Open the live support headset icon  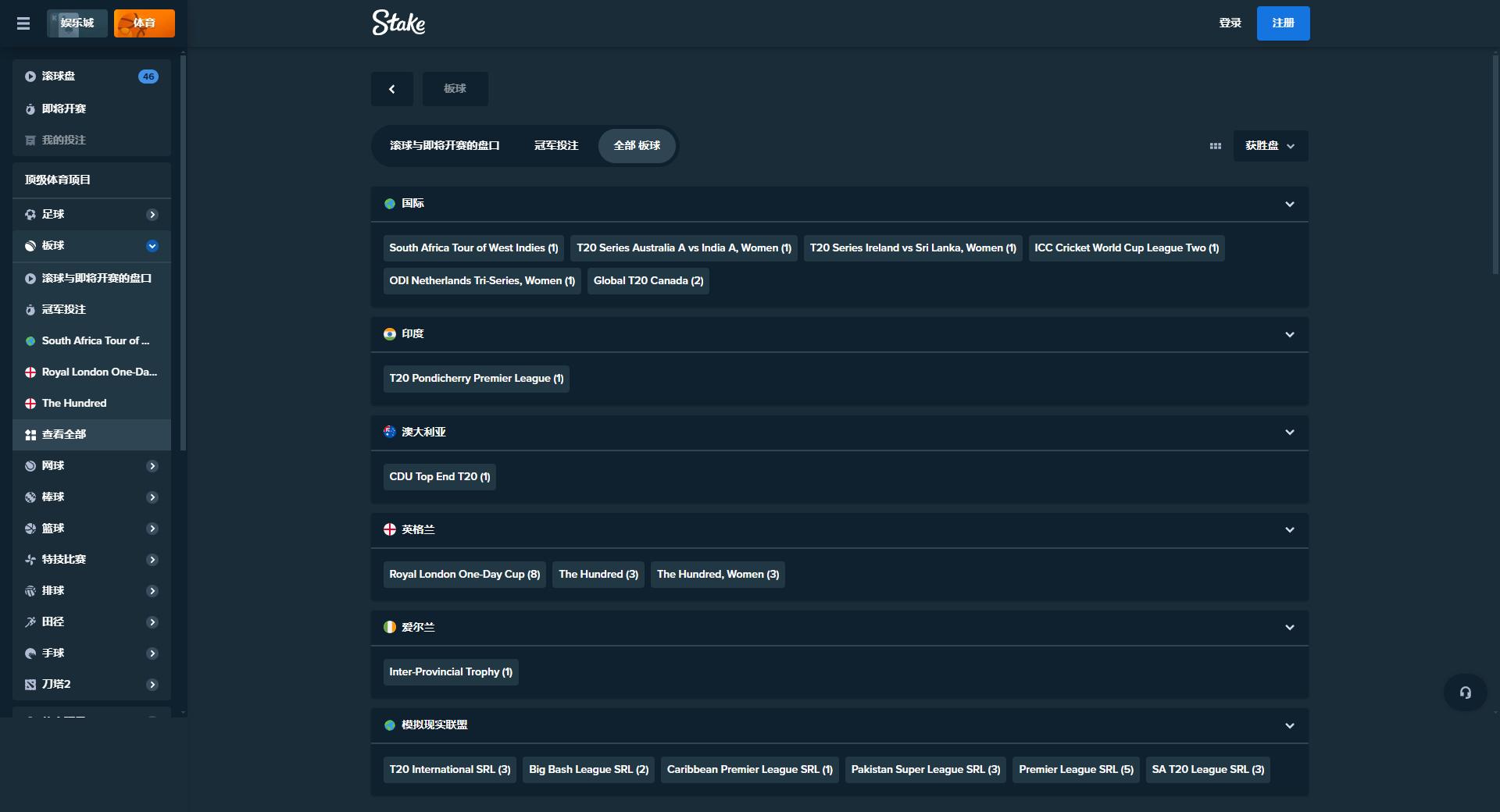[x=1465, y=693]
